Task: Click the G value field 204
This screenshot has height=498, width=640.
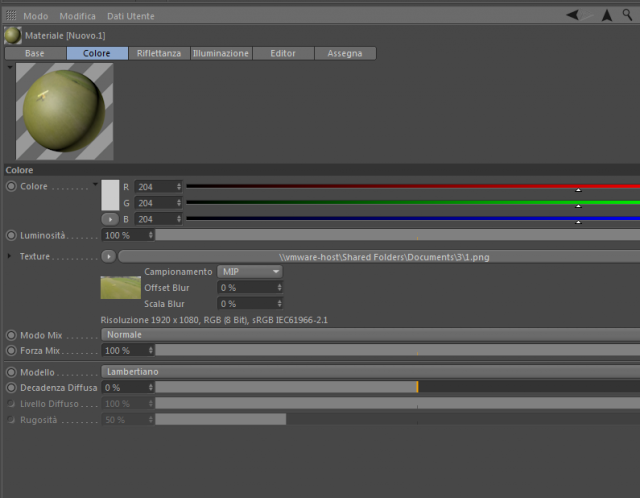Action: coord(158,203)
